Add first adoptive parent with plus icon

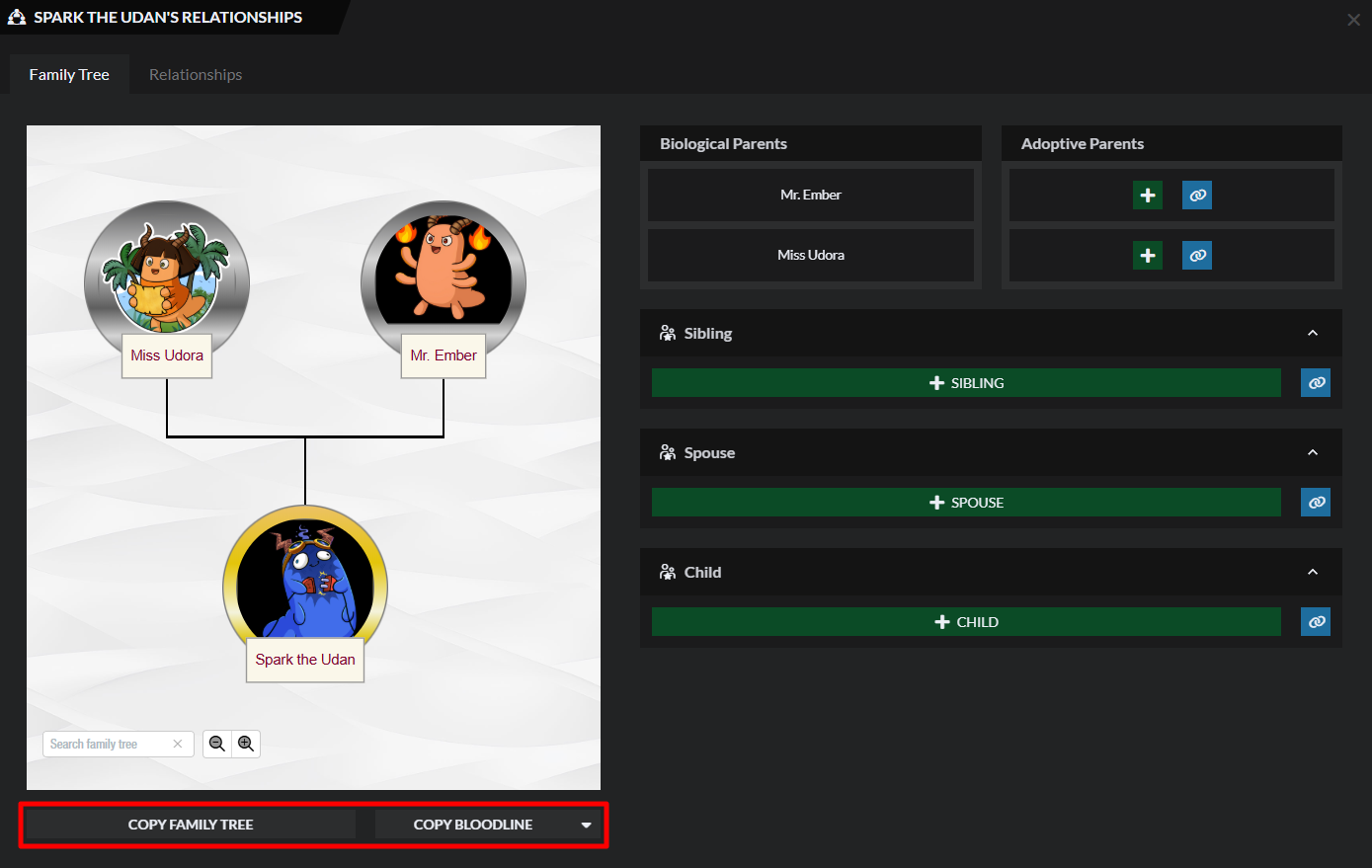tap(1148, 196)
